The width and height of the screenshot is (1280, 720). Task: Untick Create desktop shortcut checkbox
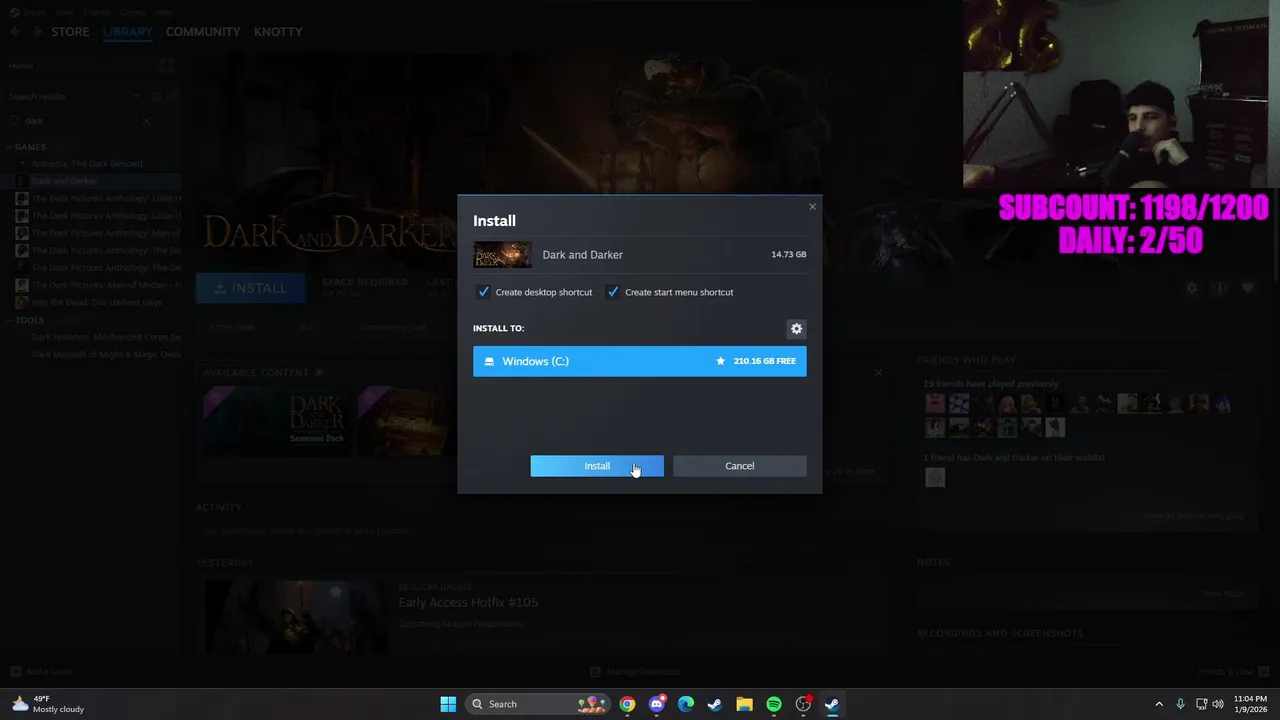point(484,292)
